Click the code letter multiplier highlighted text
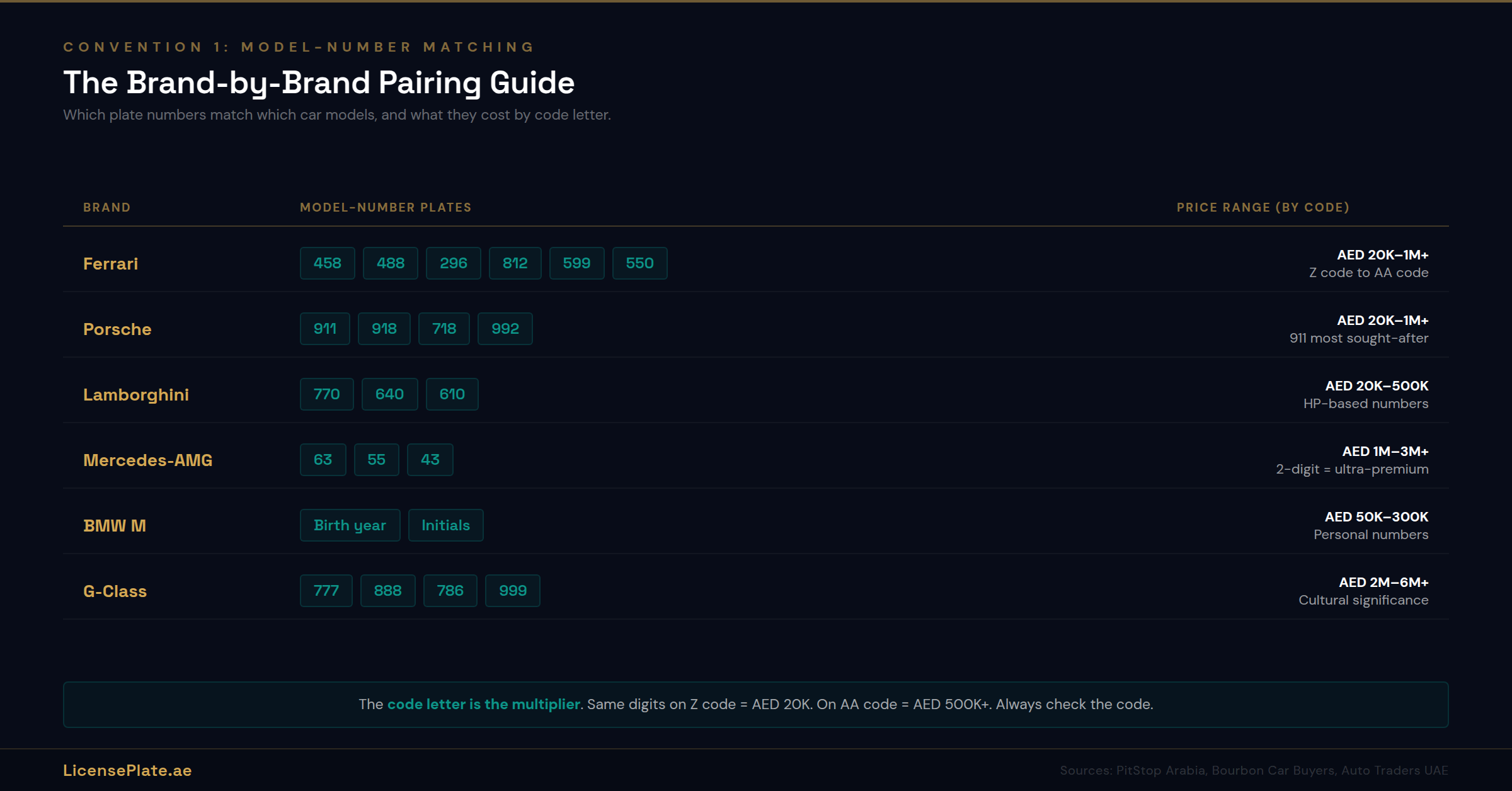This screenshot has width=1512, height=791. [x=483, y=704]
